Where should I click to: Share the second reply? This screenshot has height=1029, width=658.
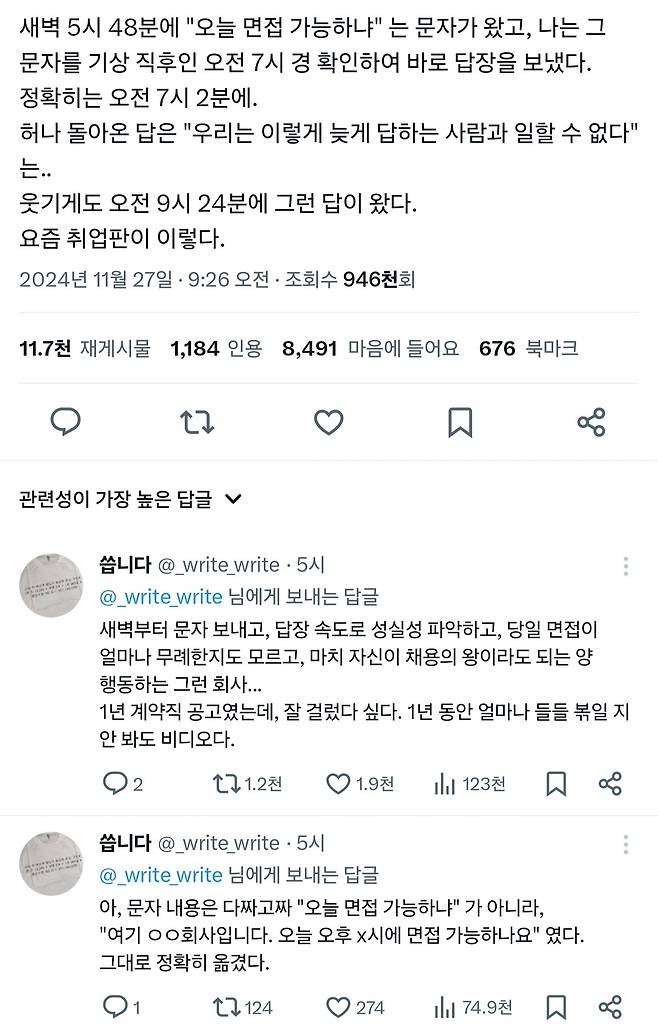click(610, 1006)
